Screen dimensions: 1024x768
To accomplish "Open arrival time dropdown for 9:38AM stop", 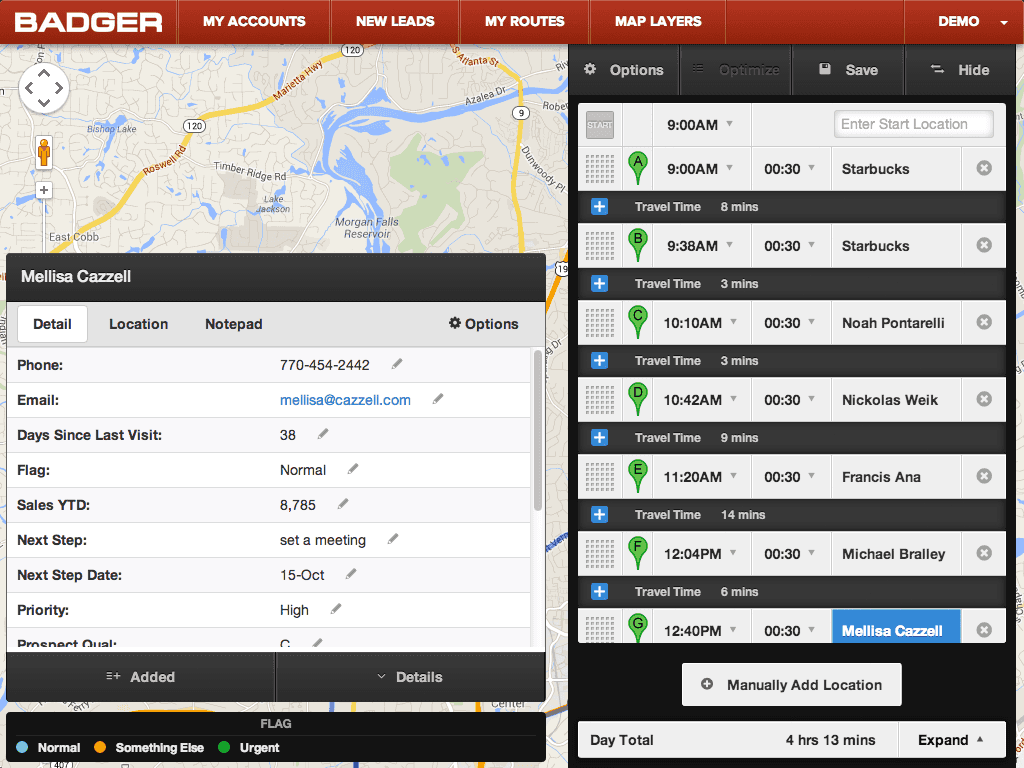I will pos(729,245).
